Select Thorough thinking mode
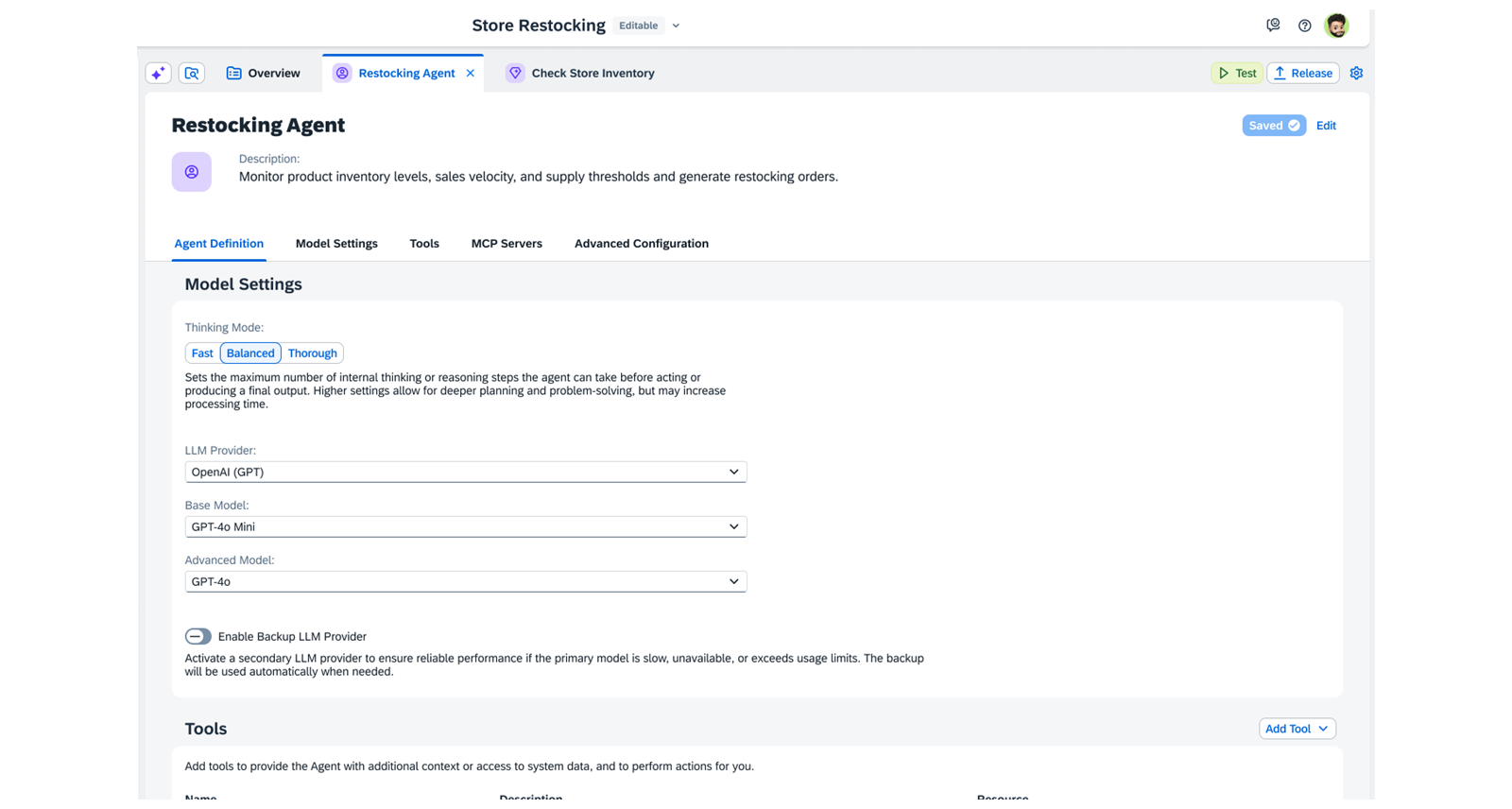1512x809 pixels. tap(313, 353)
